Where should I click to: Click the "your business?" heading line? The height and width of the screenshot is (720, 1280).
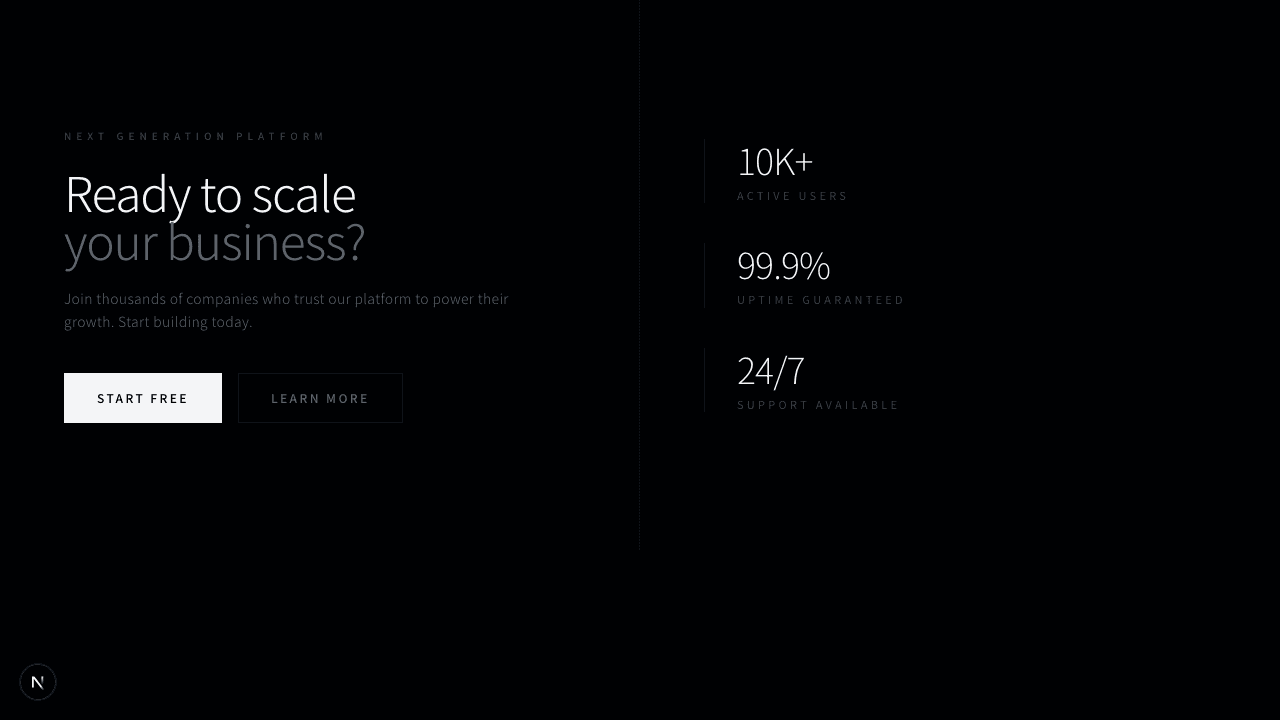[x=214, y=243]
